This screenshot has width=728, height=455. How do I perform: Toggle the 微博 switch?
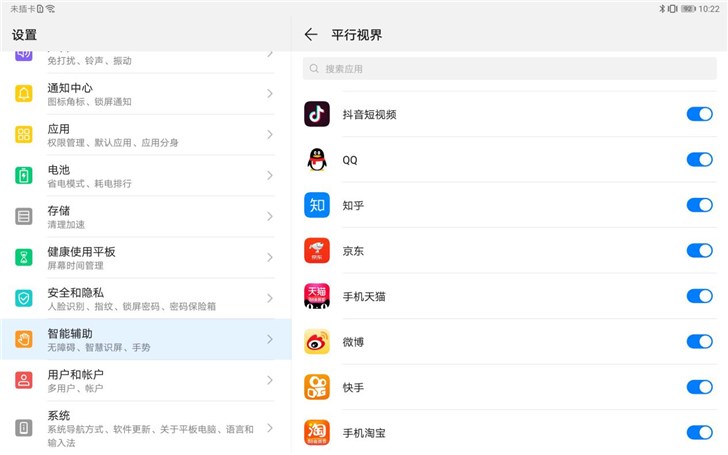coord(699,341)
